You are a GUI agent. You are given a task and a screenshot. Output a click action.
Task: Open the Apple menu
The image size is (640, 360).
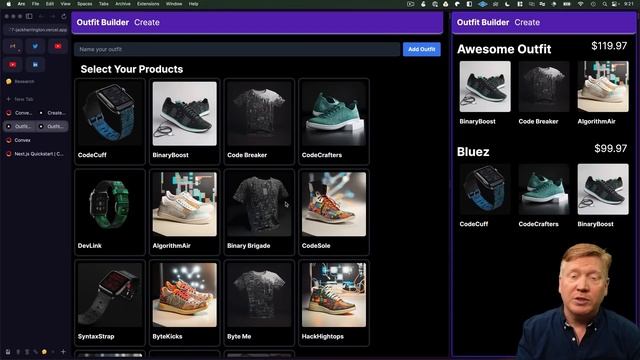click(x=8, y=4)
